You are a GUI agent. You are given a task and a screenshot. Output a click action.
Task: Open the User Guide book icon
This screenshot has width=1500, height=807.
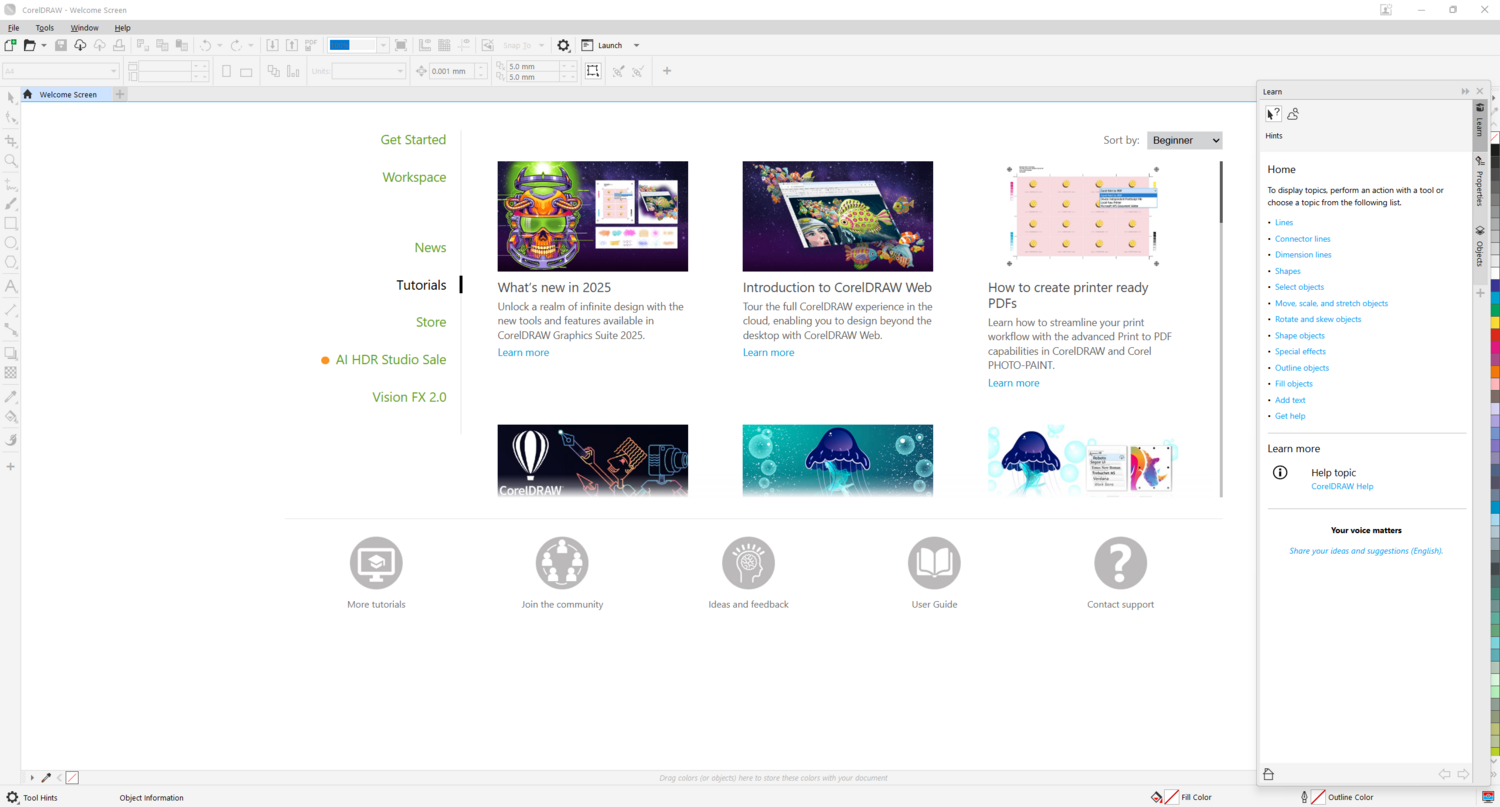coord(934,563)
